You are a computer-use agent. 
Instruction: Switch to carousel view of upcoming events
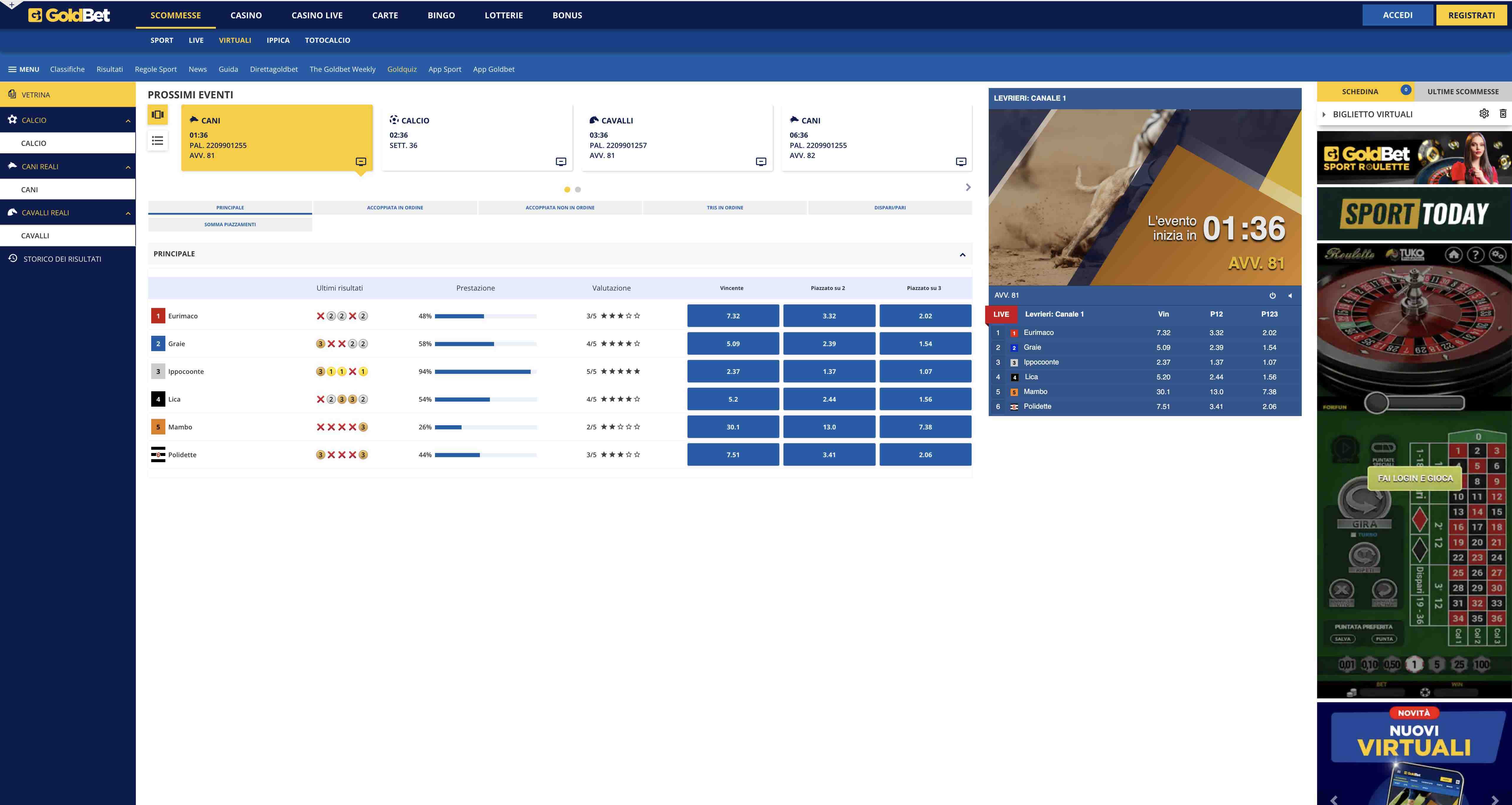(x=157, y=114)
